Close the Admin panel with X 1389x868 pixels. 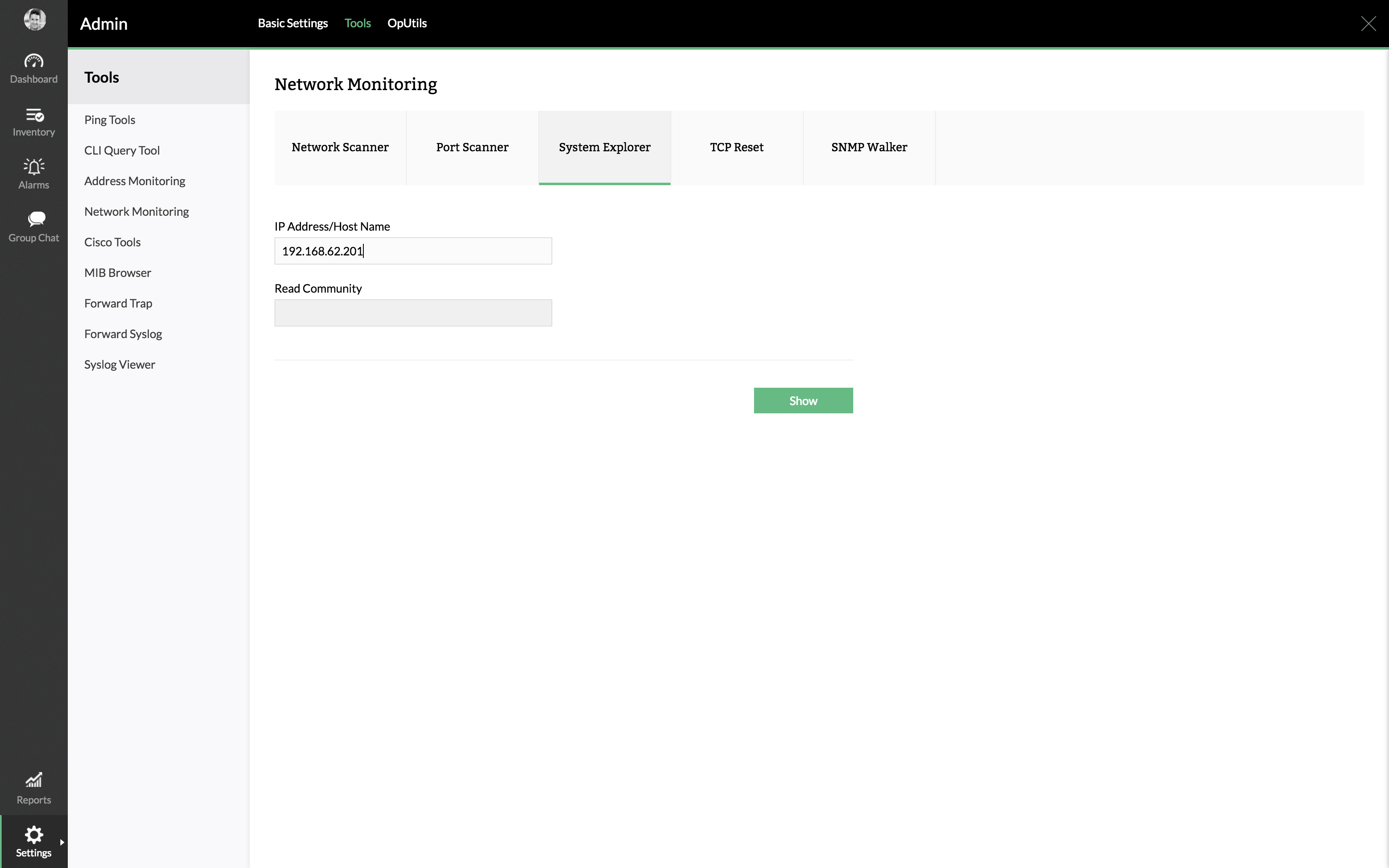(1368, 24)
